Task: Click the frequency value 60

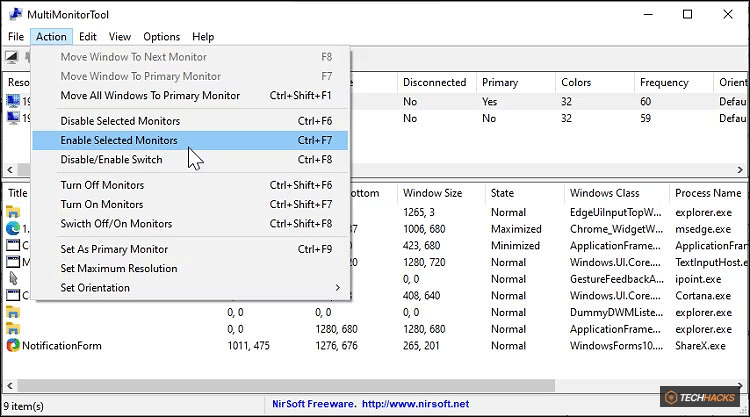Action: click(x=645, y=101)
